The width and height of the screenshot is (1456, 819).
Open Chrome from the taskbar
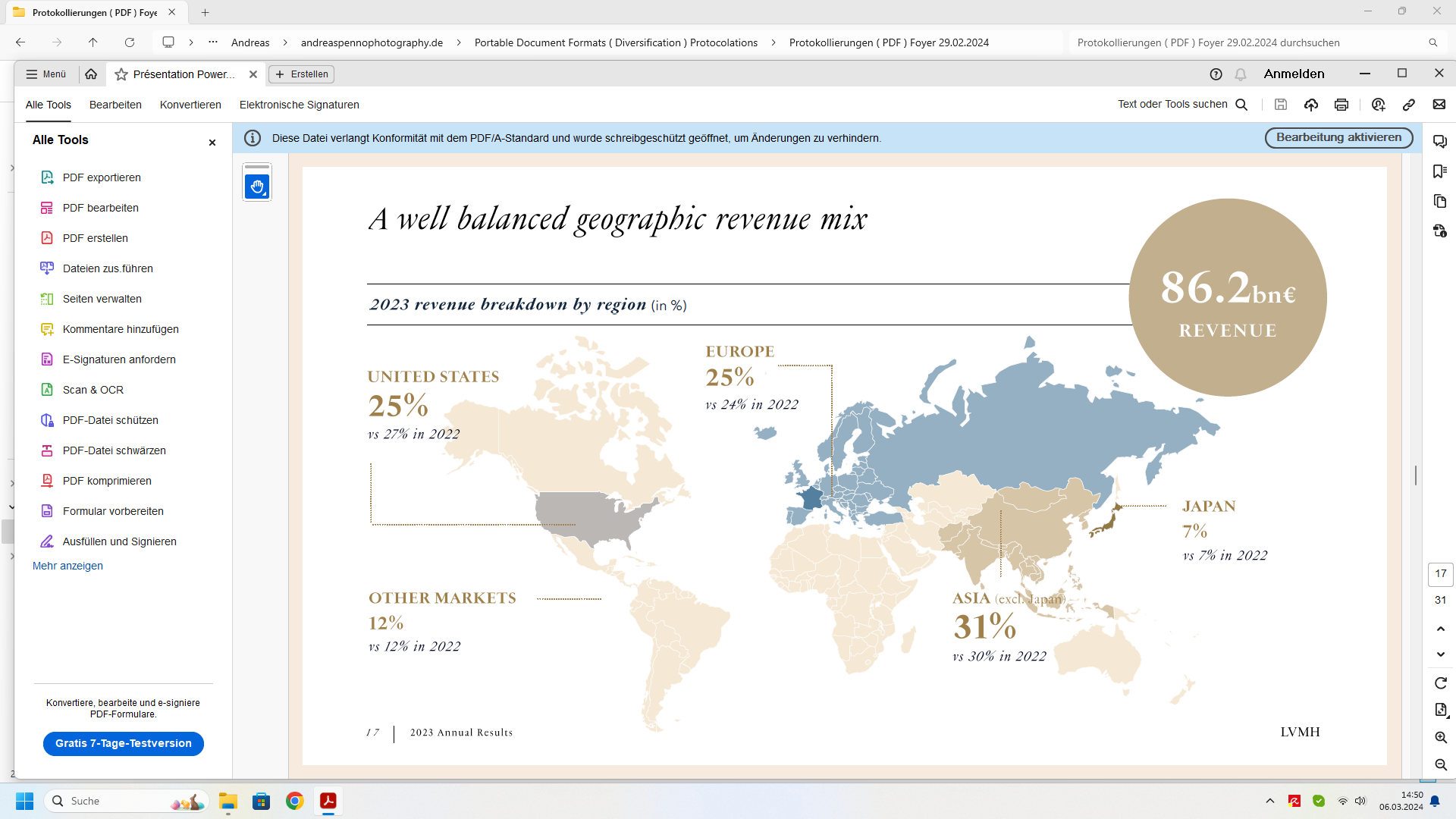coord(295,801)
